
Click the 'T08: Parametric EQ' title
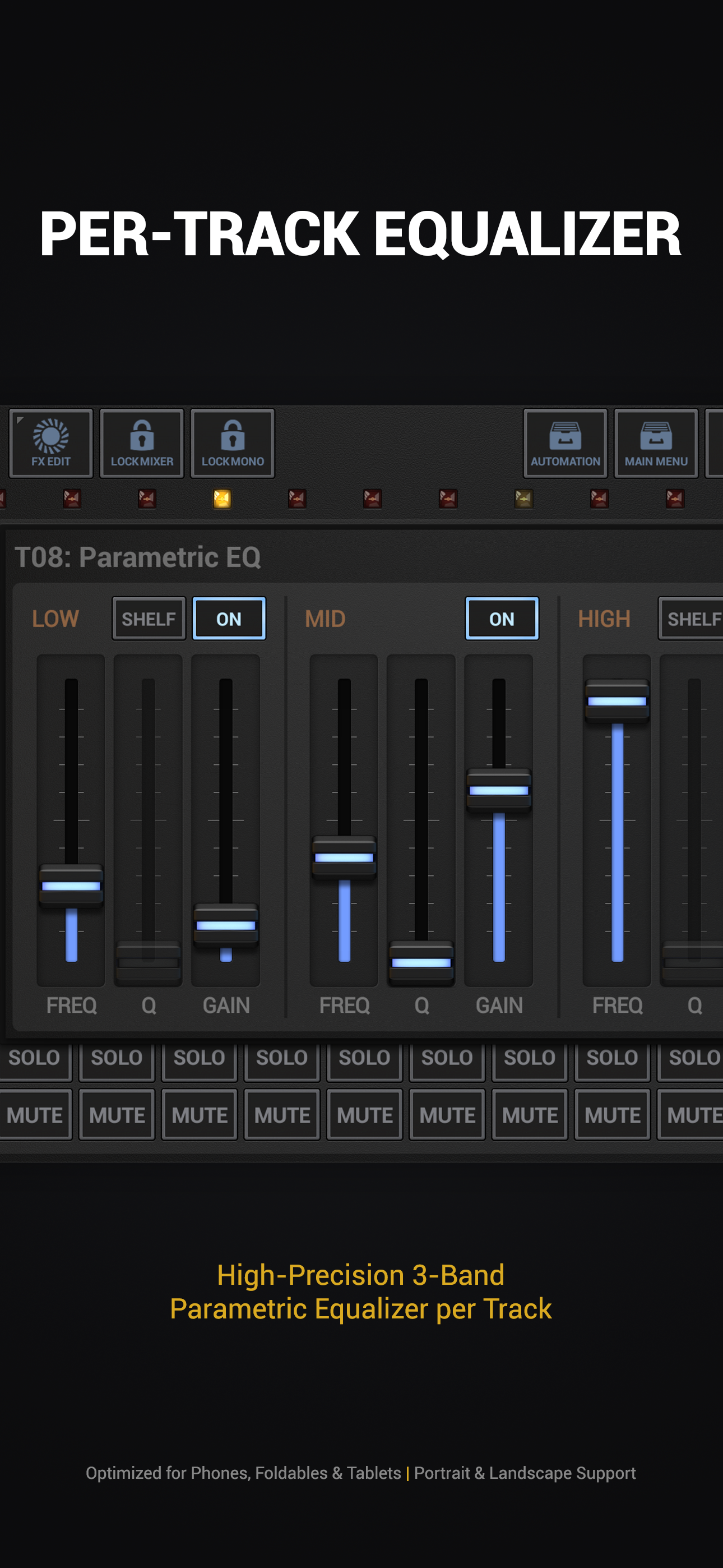coord(137,557)
